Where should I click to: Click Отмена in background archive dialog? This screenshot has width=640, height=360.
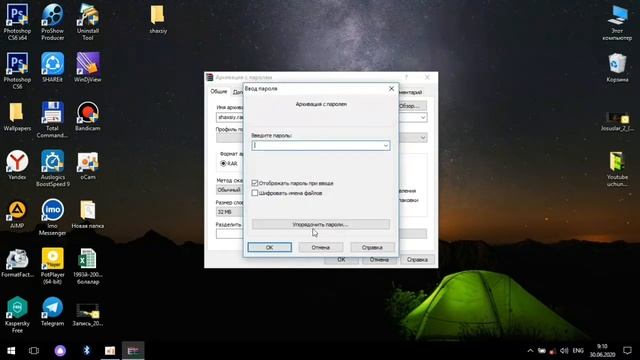pos(379,260)
